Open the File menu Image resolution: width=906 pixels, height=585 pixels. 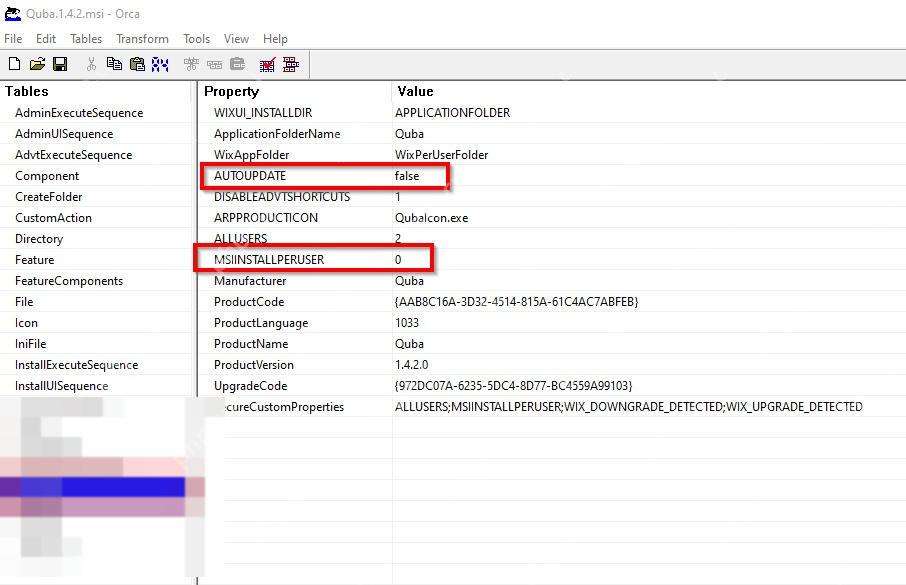13,39
